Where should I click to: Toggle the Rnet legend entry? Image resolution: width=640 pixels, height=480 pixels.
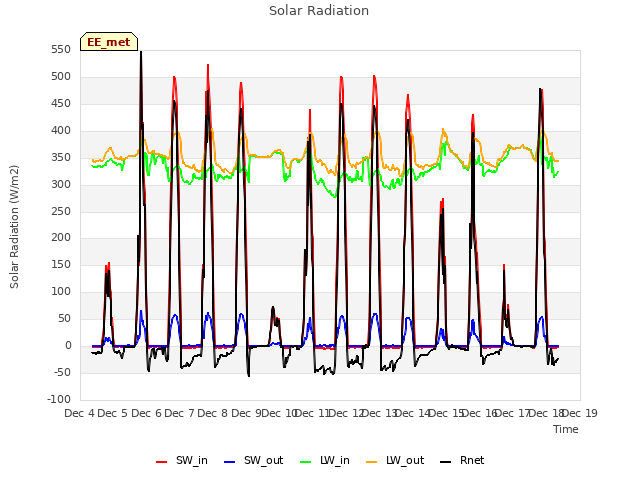pos(462,460)
